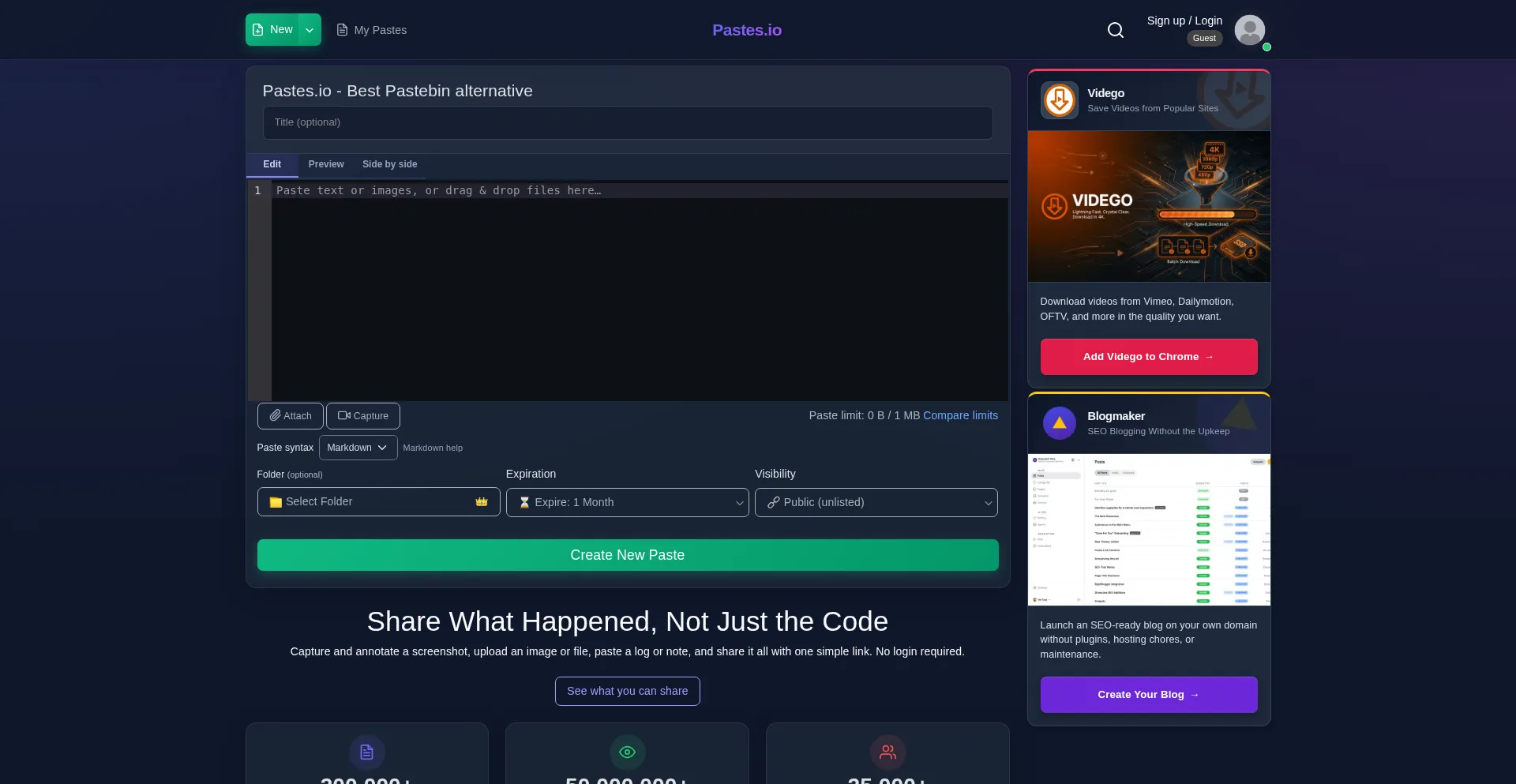Click the "Paste limit: 0 B / 1 MB" text
1516x784 pixels.
864,415
